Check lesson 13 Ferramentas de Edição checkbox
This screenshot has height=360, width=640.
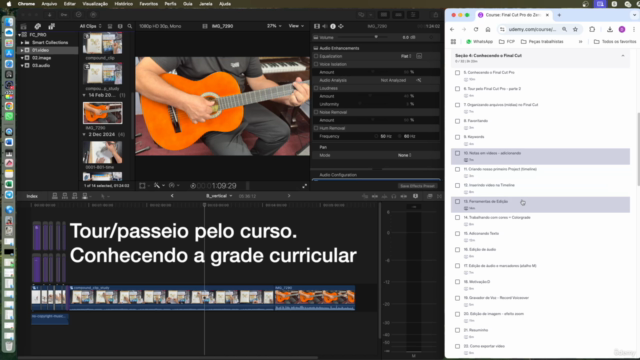(x=458, y=202)
